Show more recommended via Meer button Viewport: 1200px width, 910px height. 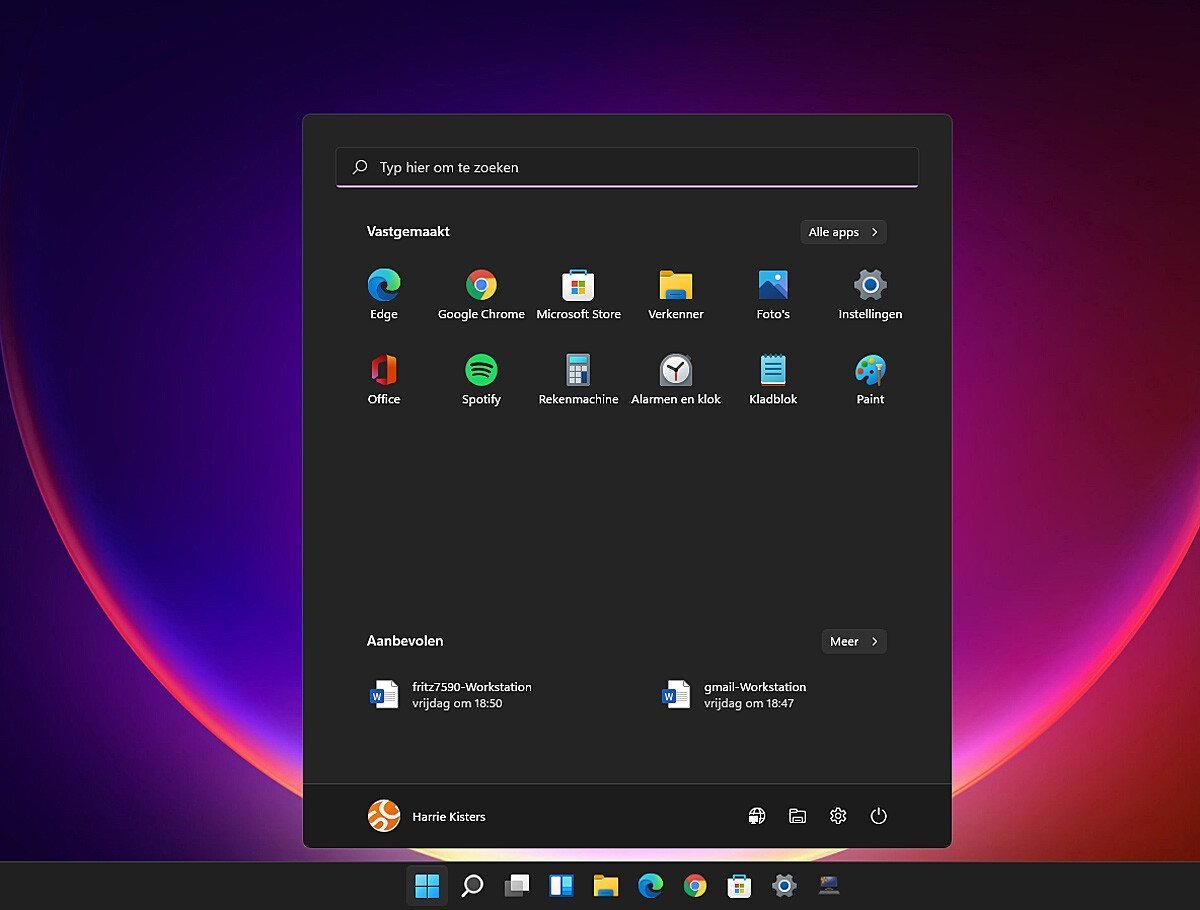[854, 641]
